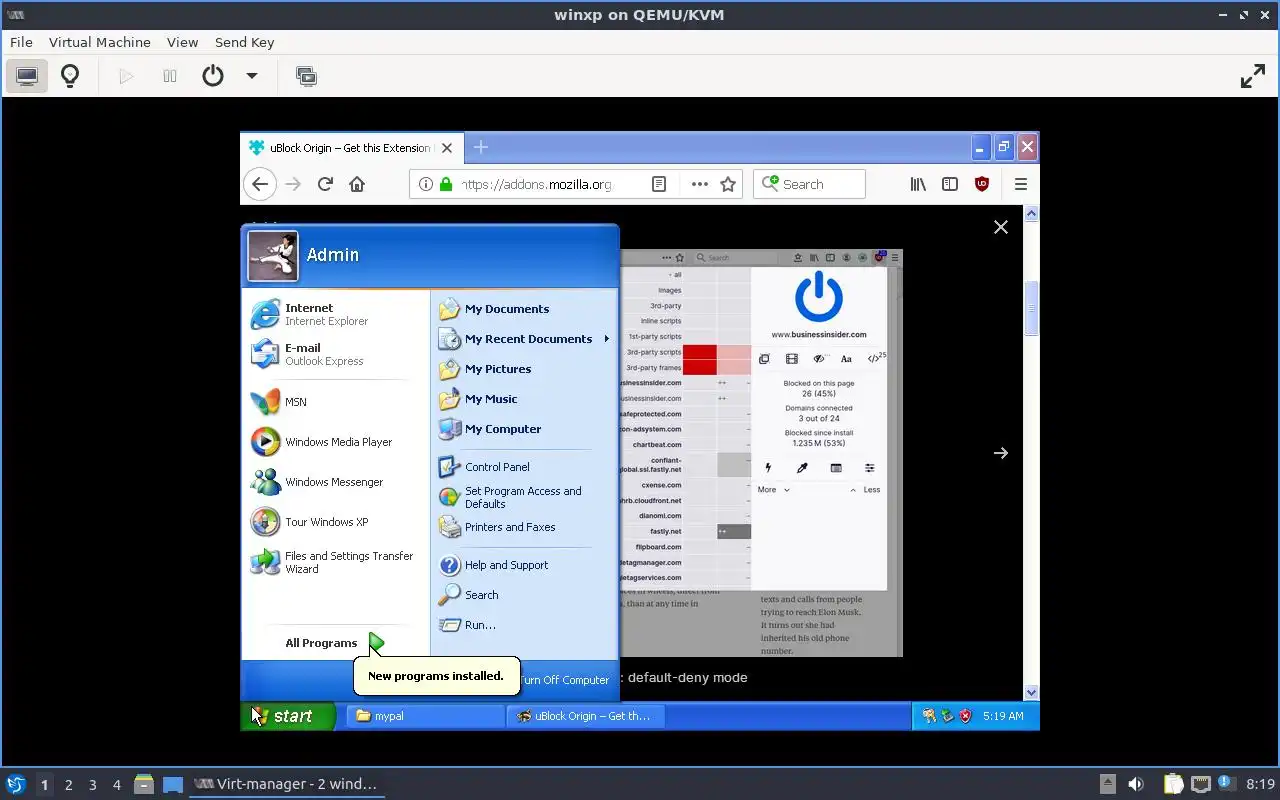Screen dimensions: 1280x800
Task: Click the uBlock screenshot preview image
Action: pos(761,453)
